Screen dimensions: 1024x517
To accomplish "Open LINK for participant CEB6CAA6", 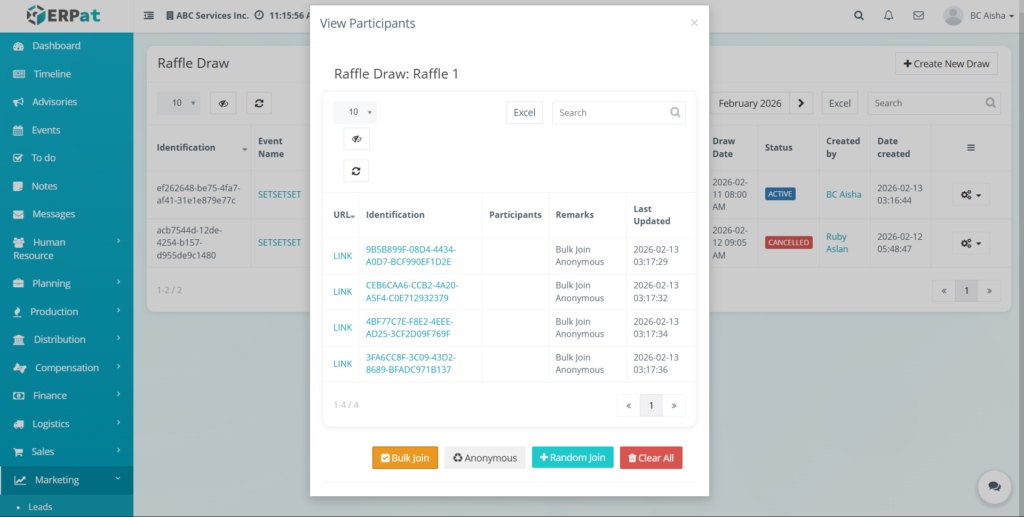I will click(343, 292).
